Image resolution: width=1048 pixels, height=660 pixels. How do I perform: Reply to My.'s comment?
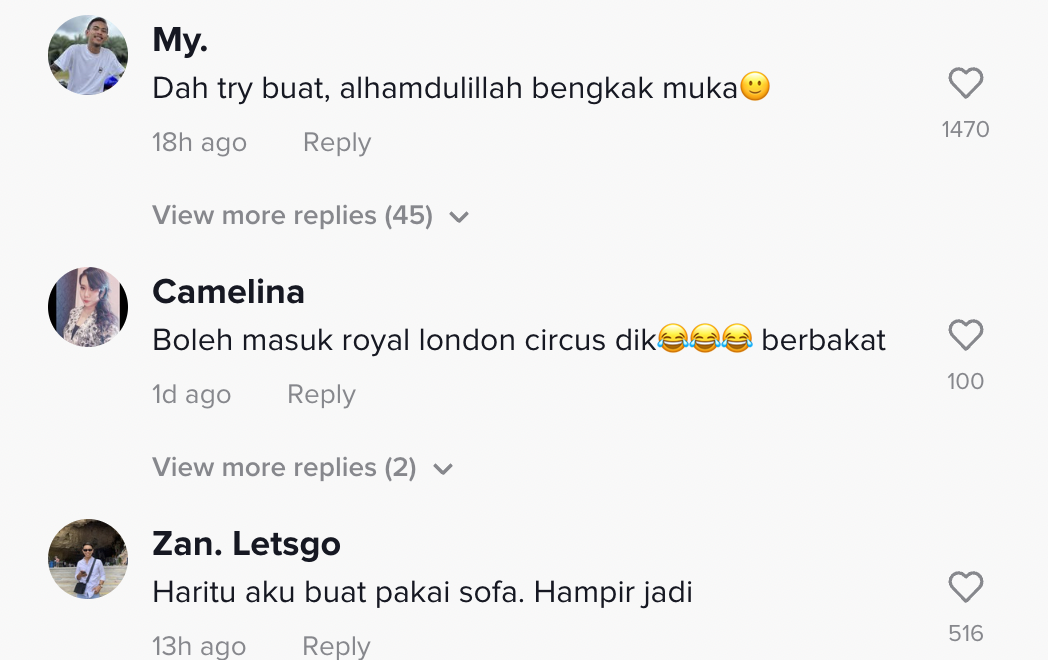(x=337, y=143)
